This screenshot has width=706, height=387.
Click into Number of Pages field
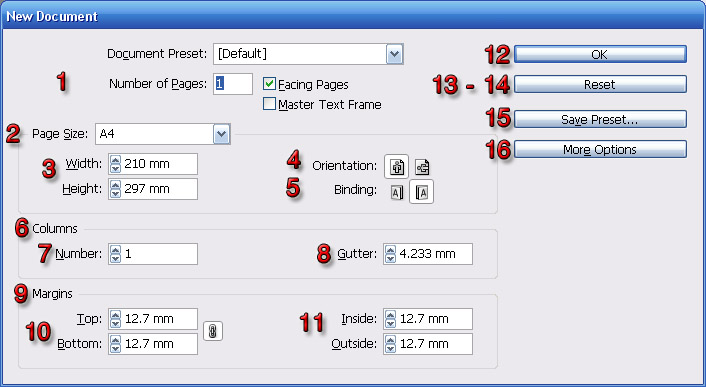coord(233,84)
